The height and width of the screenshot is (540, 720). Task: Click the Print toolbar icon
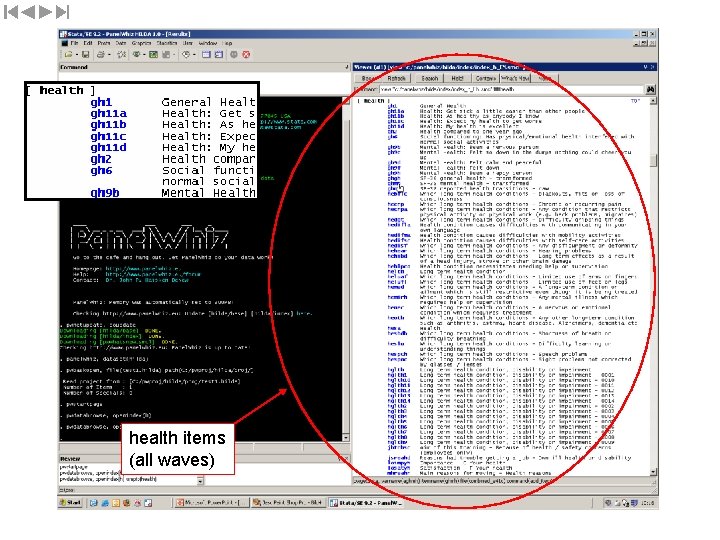[x=101, y=55]
